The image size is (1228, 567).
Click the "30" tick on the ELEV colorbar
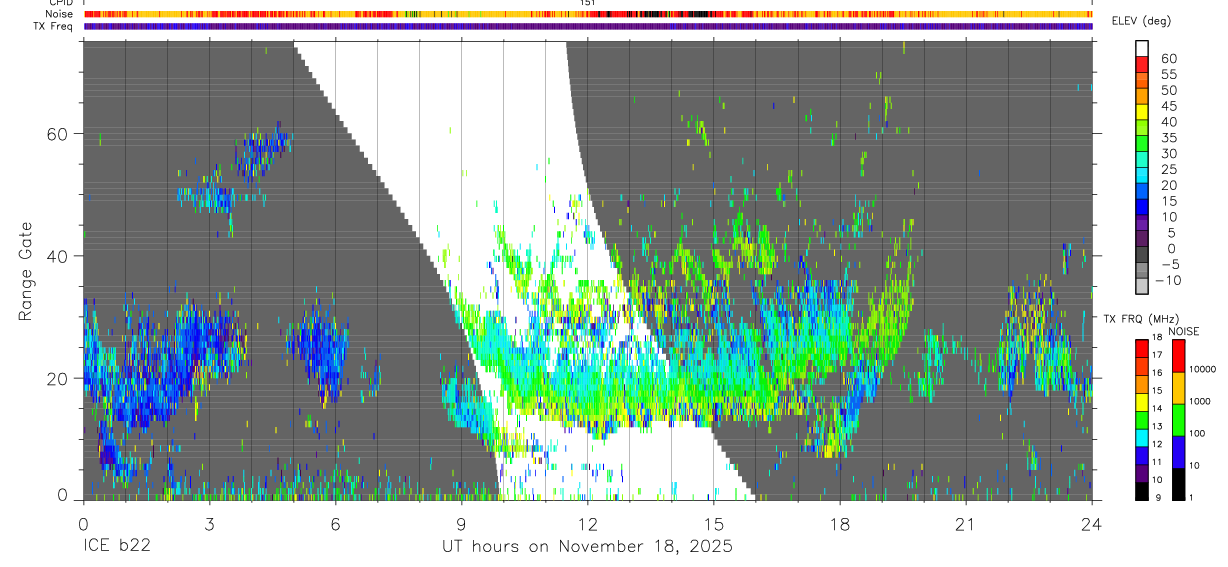[x=1167, y=154]
